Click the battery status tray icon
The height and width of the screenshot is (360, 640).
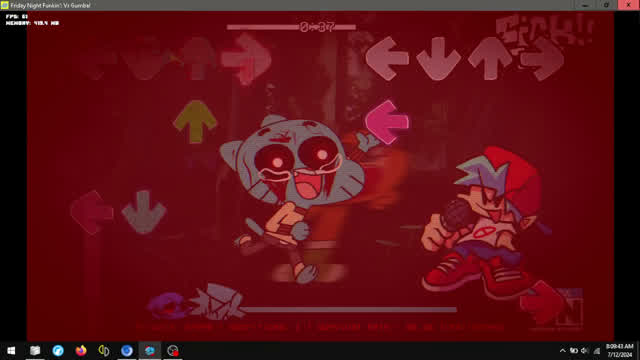pyautogui.click(x=573, y=351)
